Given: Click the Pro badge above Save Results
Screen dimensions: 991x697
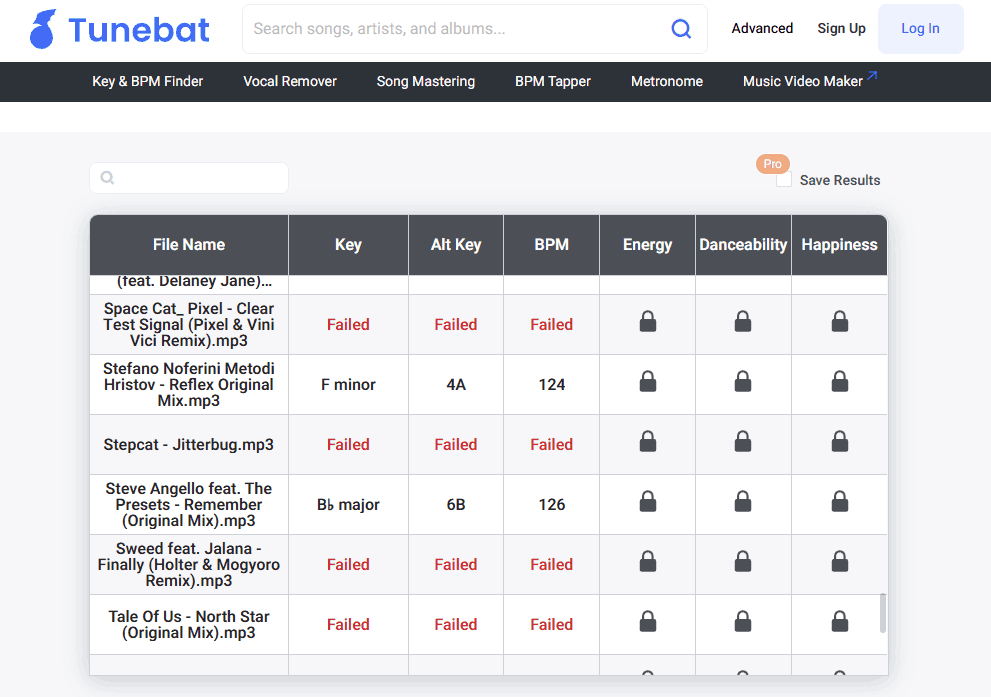Looking at the screenshot, I should [x=772, y=164].
